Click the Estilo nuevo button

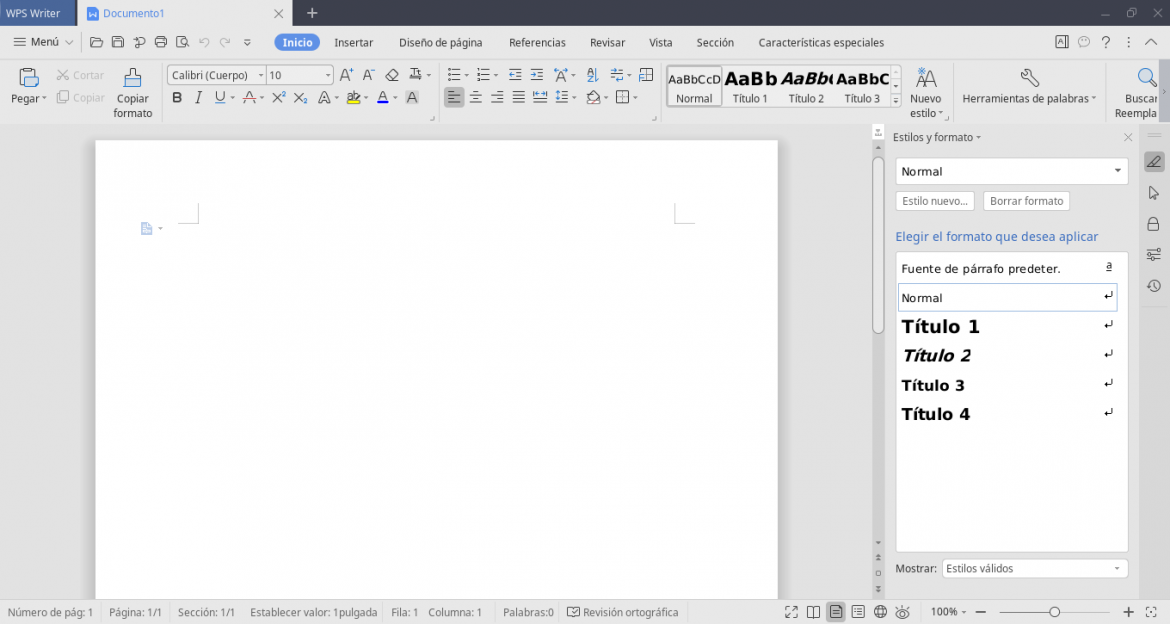pos(935,201)
